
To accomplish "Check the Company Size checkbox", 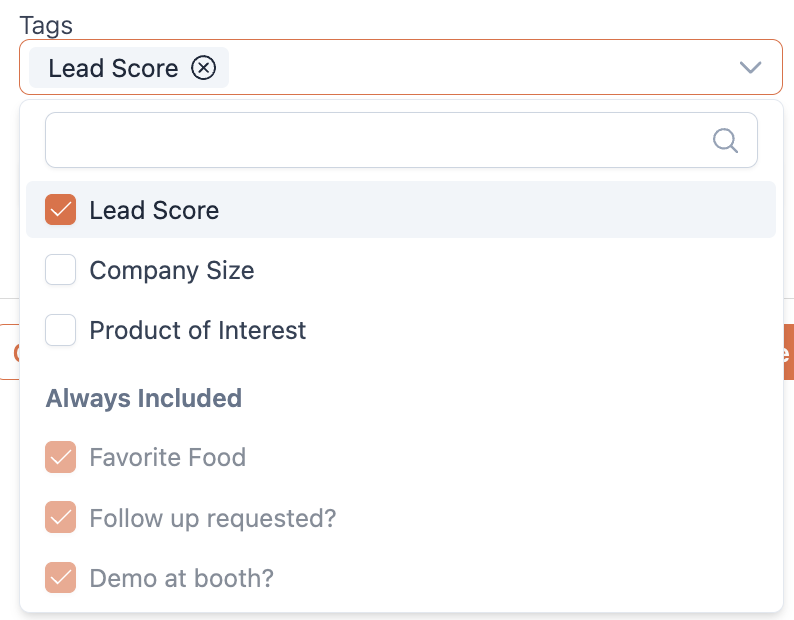I will 61,270.
